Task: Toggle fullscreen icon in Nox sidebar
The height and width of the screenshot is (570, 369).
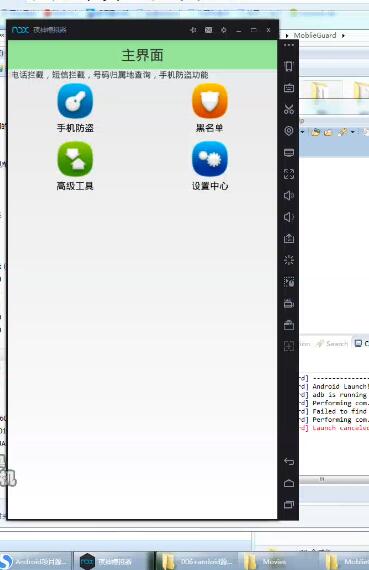Action: (x=289, y=174)
